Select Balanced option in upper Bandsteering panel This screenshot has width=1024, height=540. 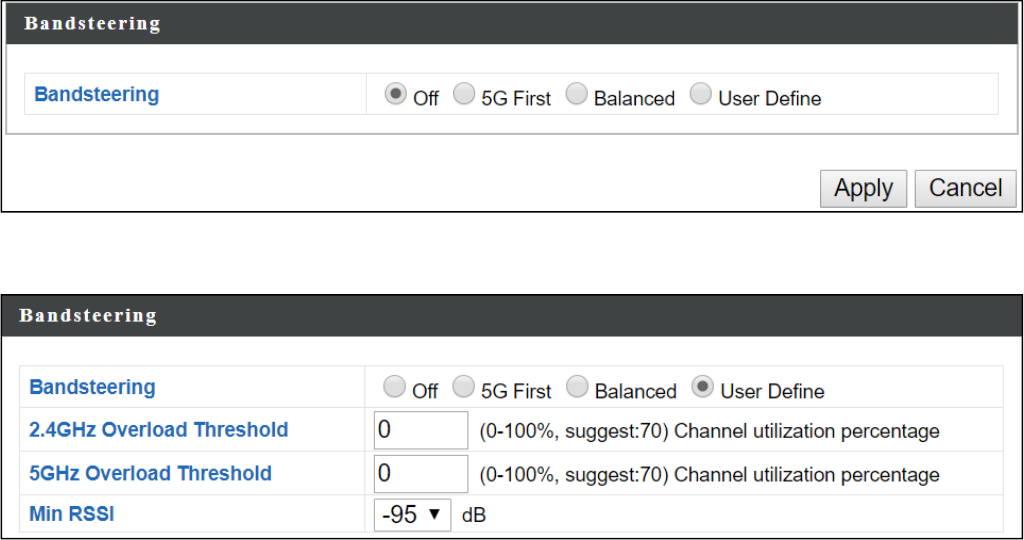coord(576,95)
